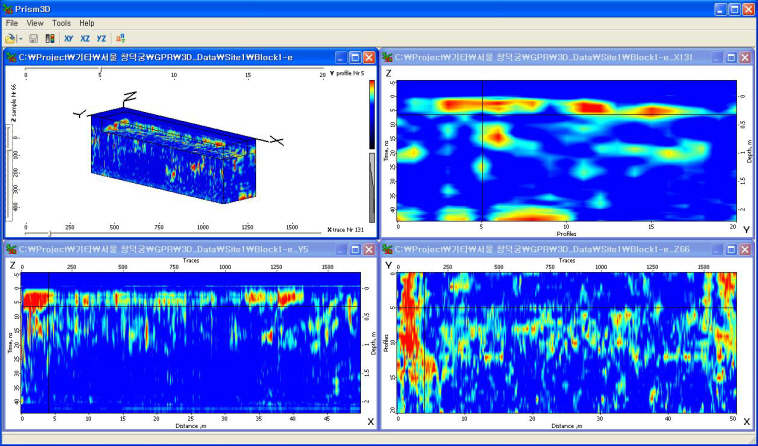Click the Save floppy disk icon

(x=33, y=39)
